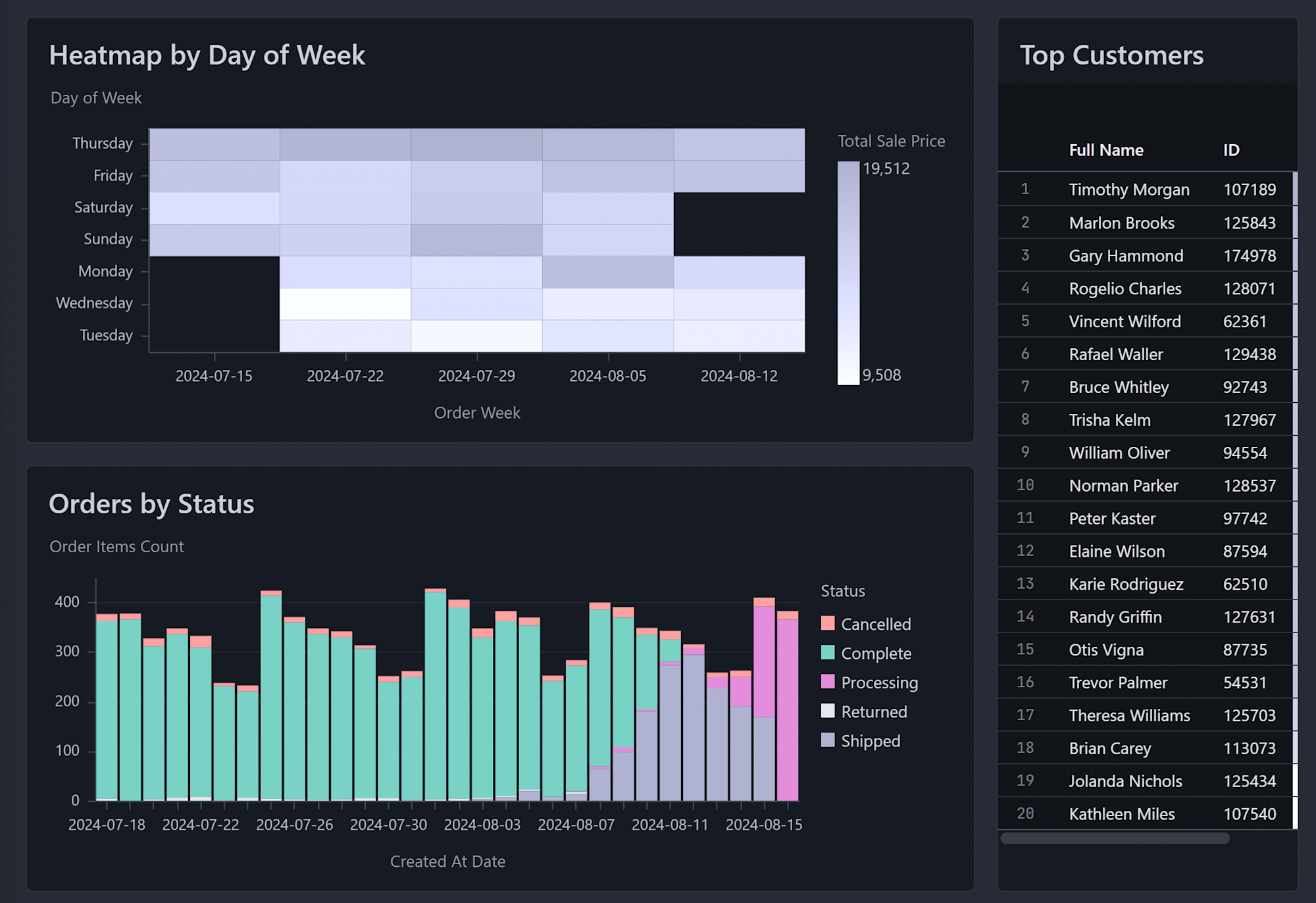This screenshot has width=1316, height=903.
Task: Click customer name Vincent Wilford
Action: pos(1125,321)
